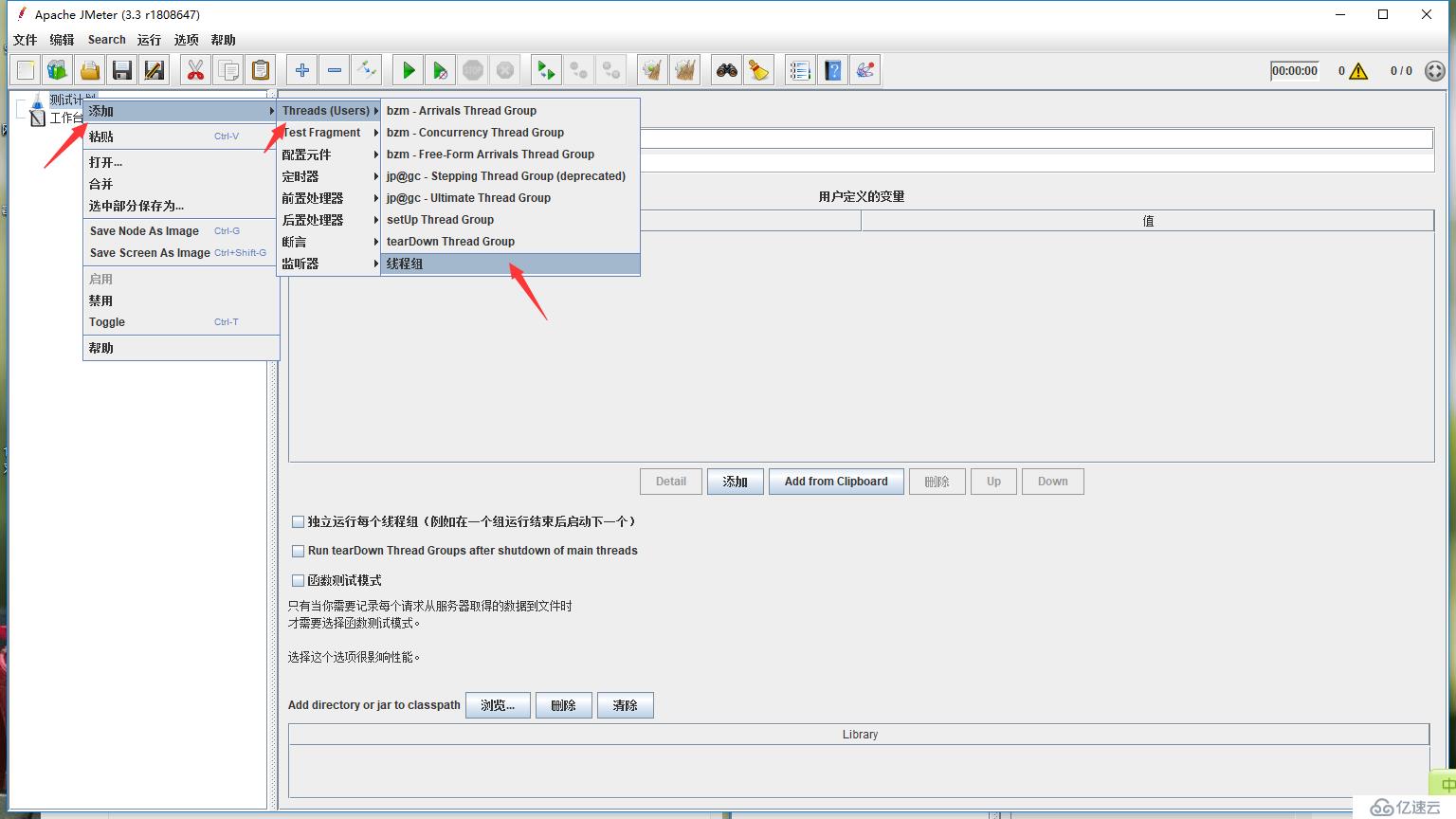Click the New test plan toolbar icon
This screenshot has height=819, width=1456.
[x=26, y=70]
